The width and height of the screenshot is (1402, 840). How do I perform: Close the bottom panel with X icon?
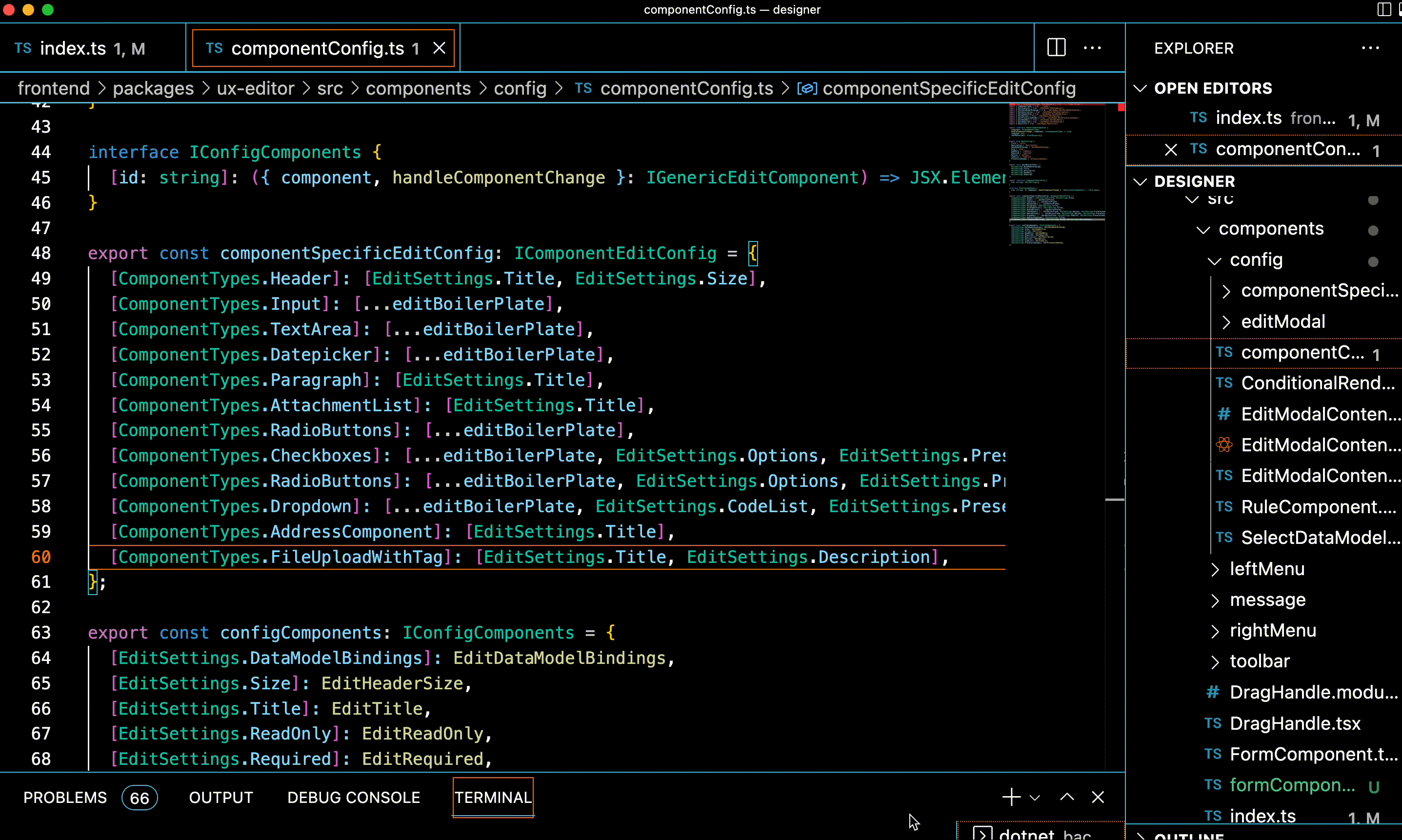[1098, 797]
